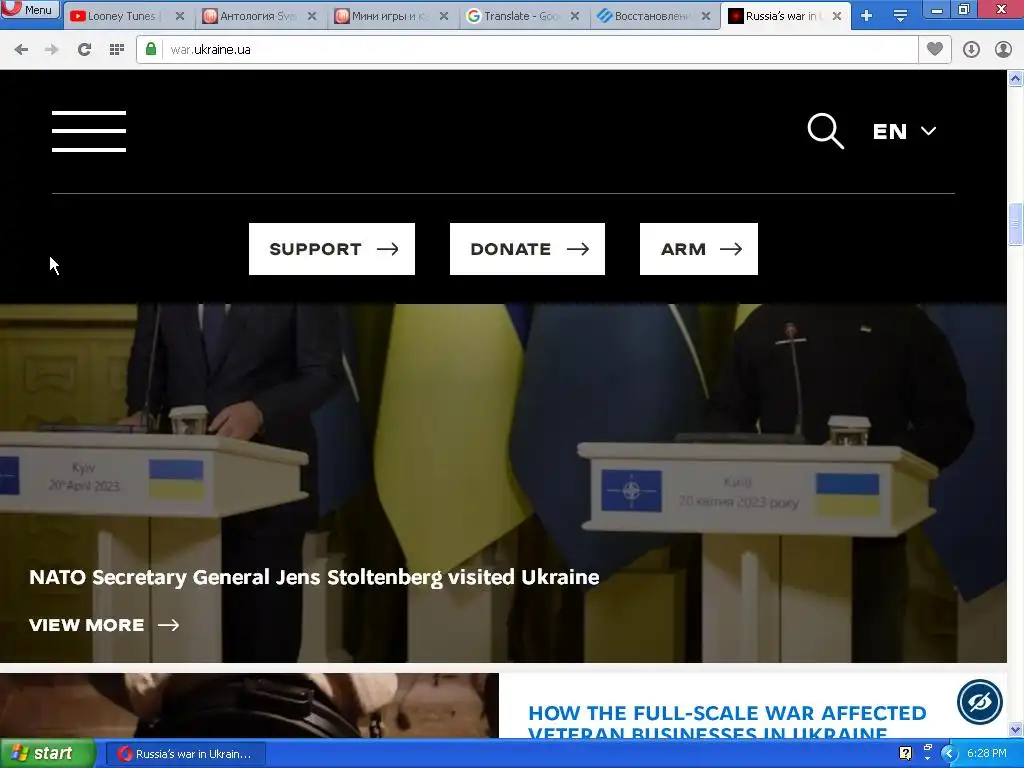Open the user account icon

1003,50
